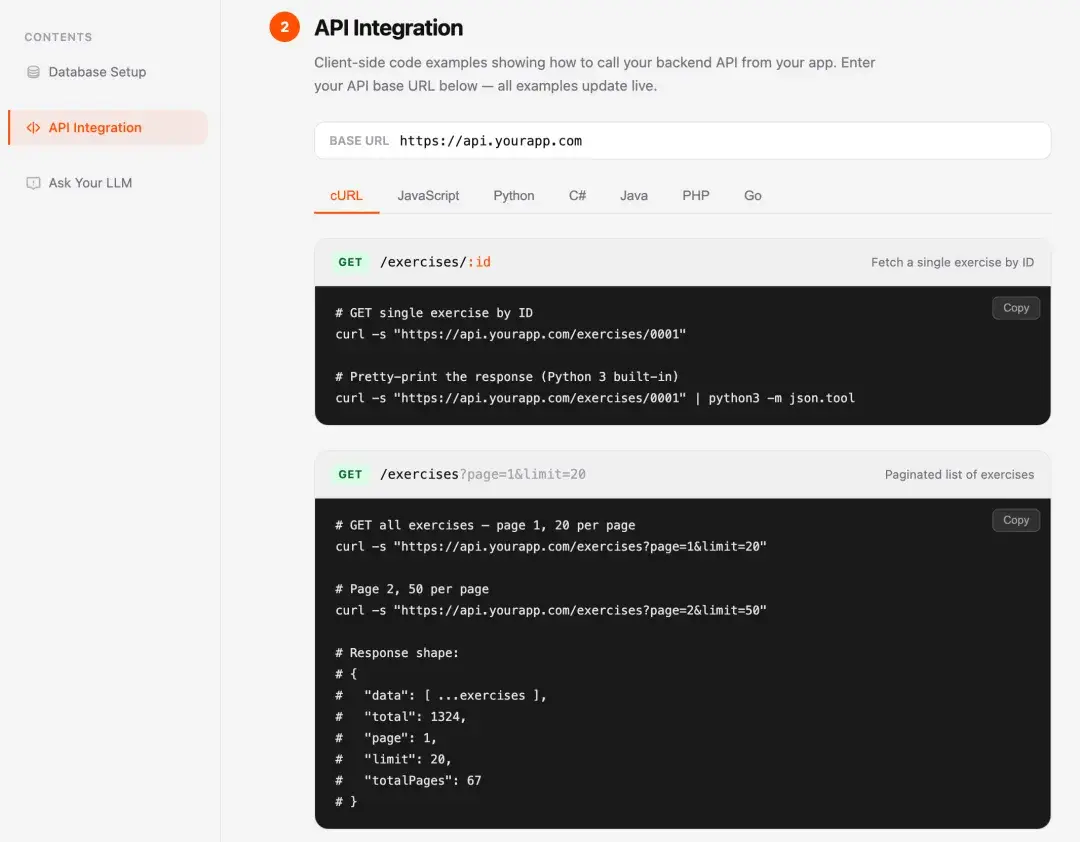Viewport: 1080px width, 842px height.
Task: Click the '# Pretty-print the response' comment line
Action: point(507,377)
